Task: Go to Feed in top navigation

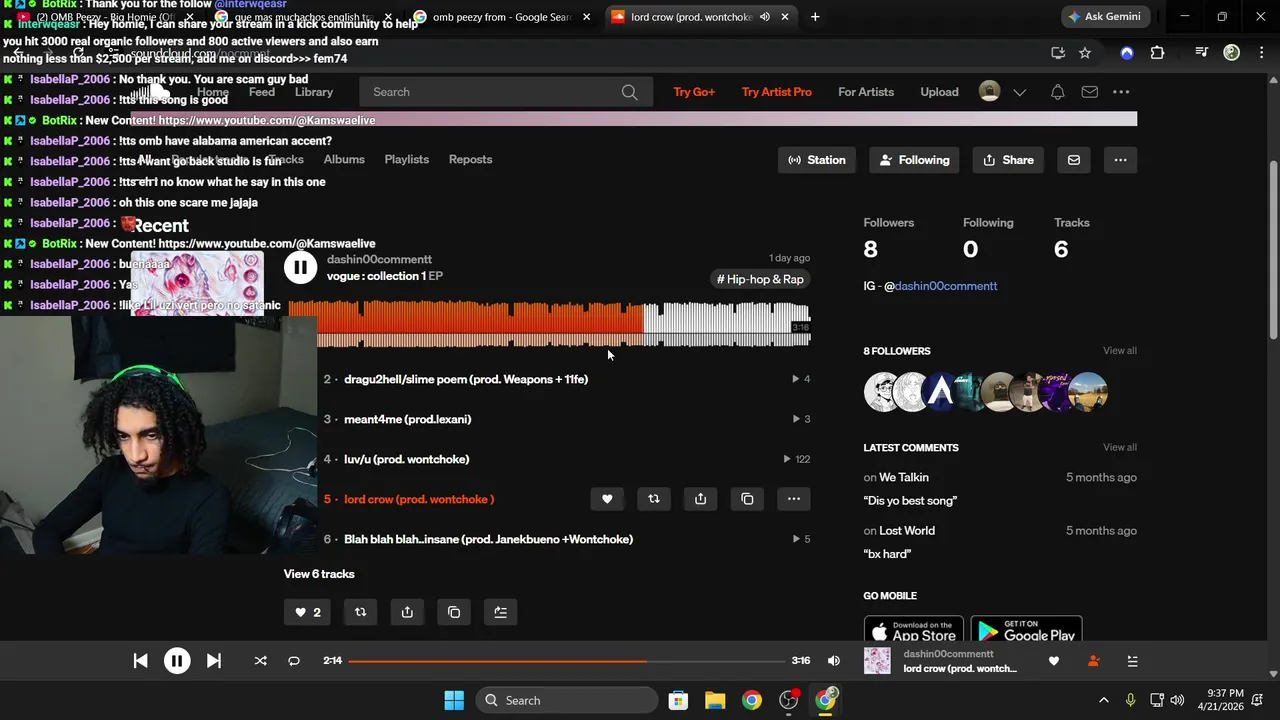Action: [262, 92]
